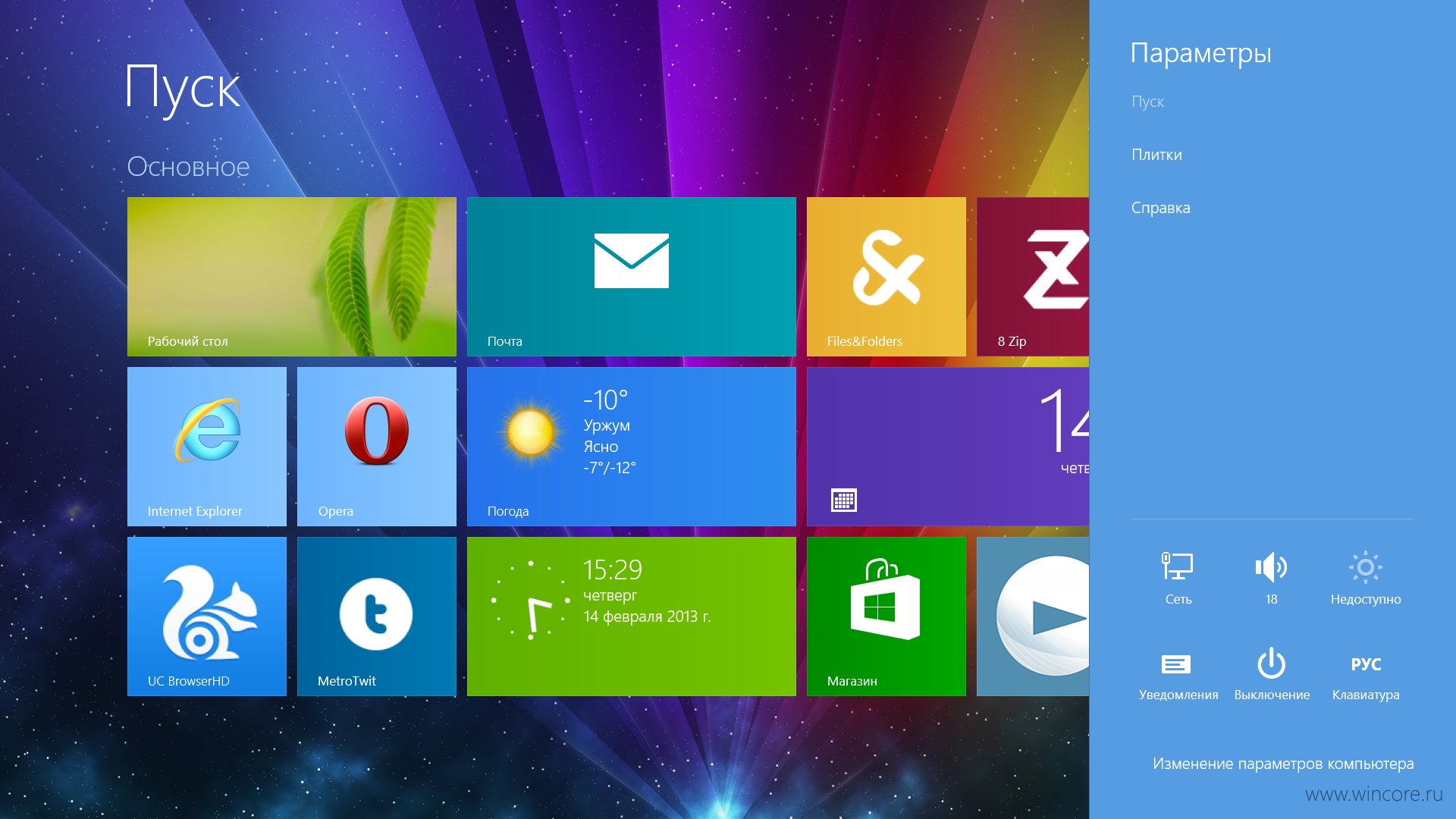Open the green clock tile showing 15:29
The height and width of the screenshot is (819, 1456).
632,617
